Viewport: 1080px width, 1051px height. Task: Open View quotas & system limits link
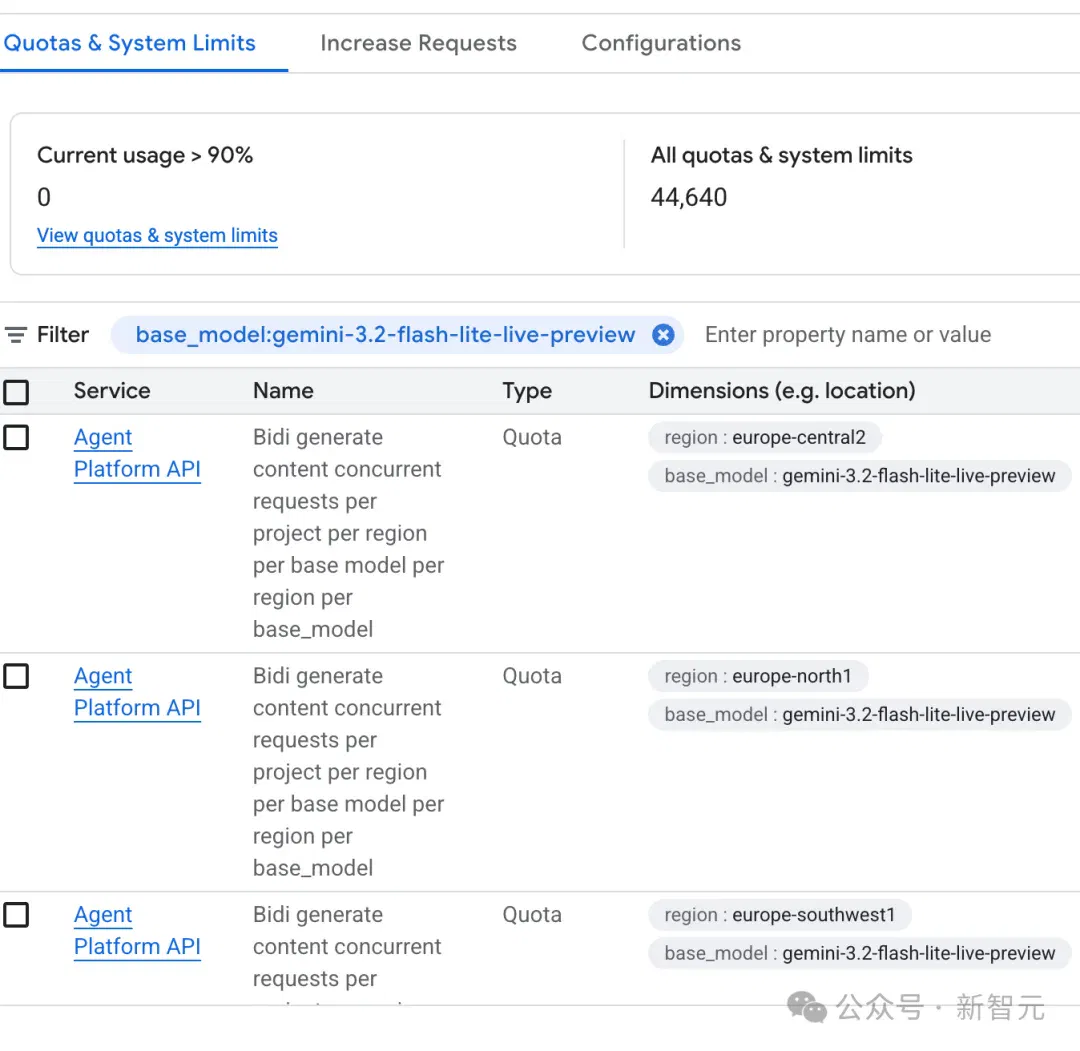pyautogui.click(x=157, y=236)
